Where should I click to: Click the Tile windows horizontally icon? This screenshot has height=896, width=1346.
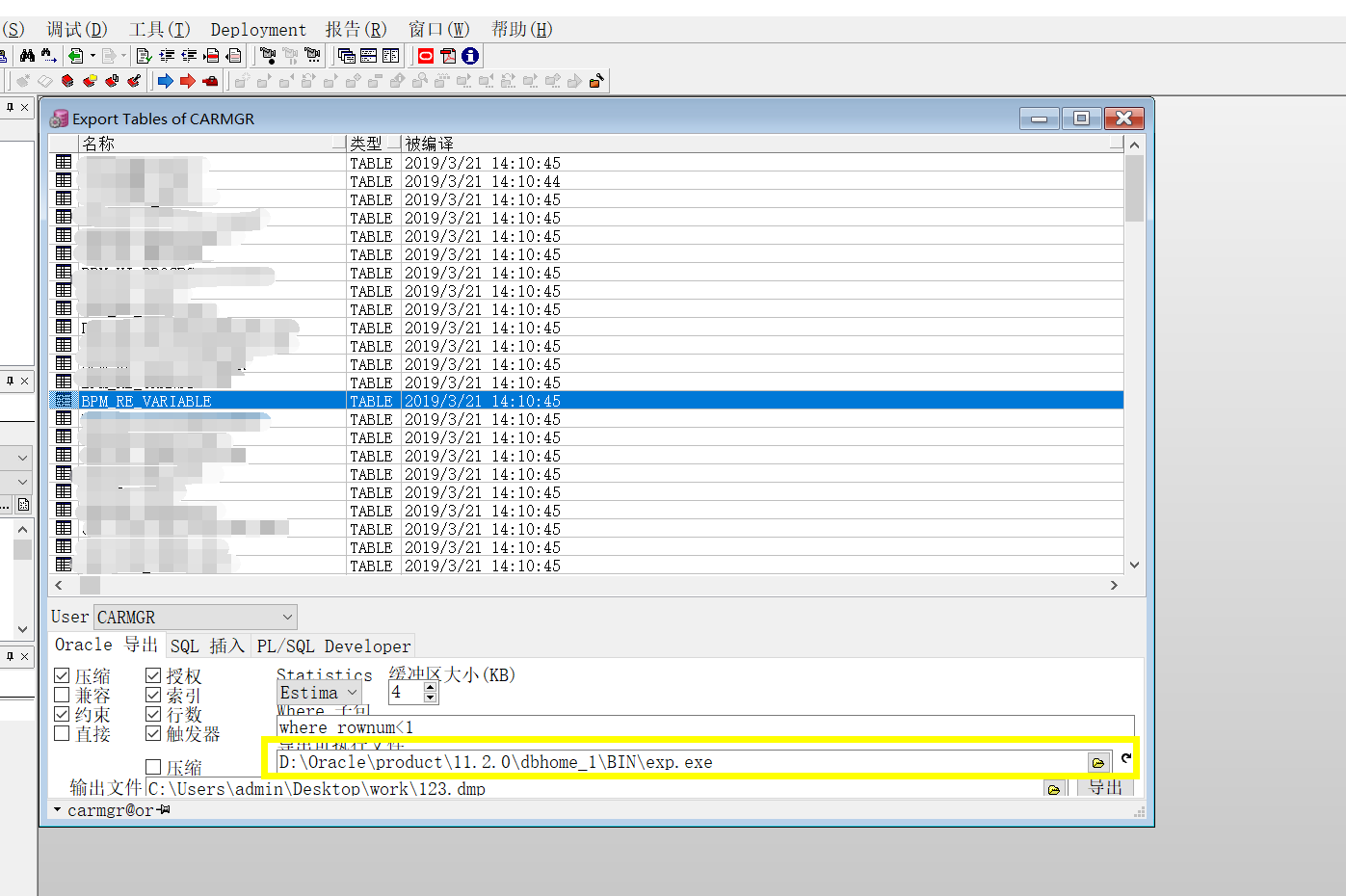(x=369, y=56)
